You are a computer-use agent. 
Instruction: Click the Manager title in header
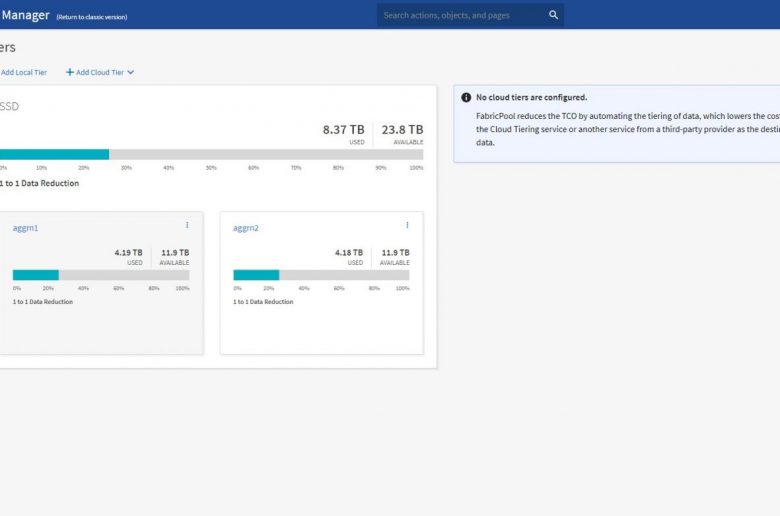point(25,15)
